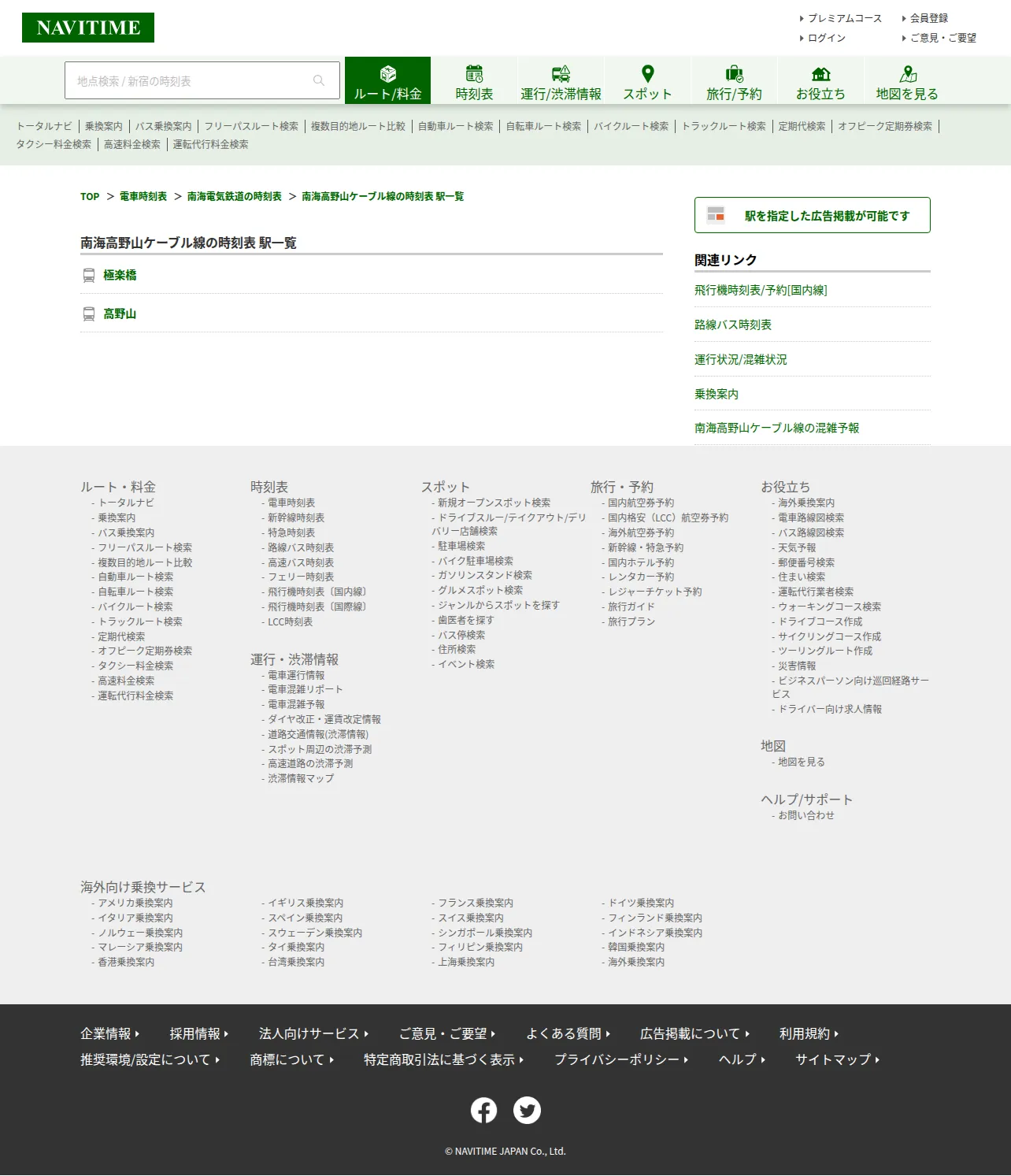Click the train icon beside 高野山

(89, 314)
